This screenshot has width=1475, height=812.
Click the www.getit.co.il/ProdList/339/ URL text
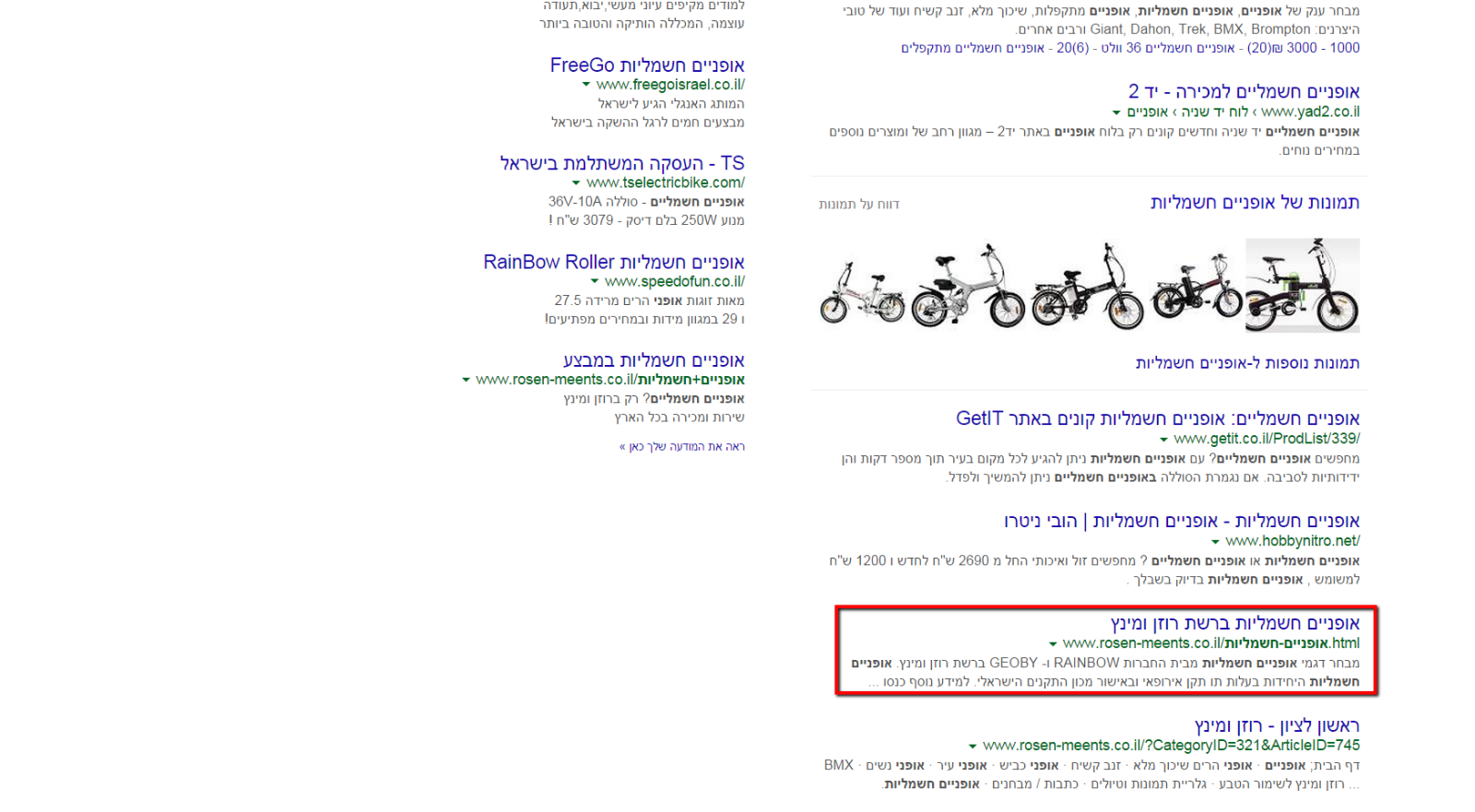(x=1267, y=440)
